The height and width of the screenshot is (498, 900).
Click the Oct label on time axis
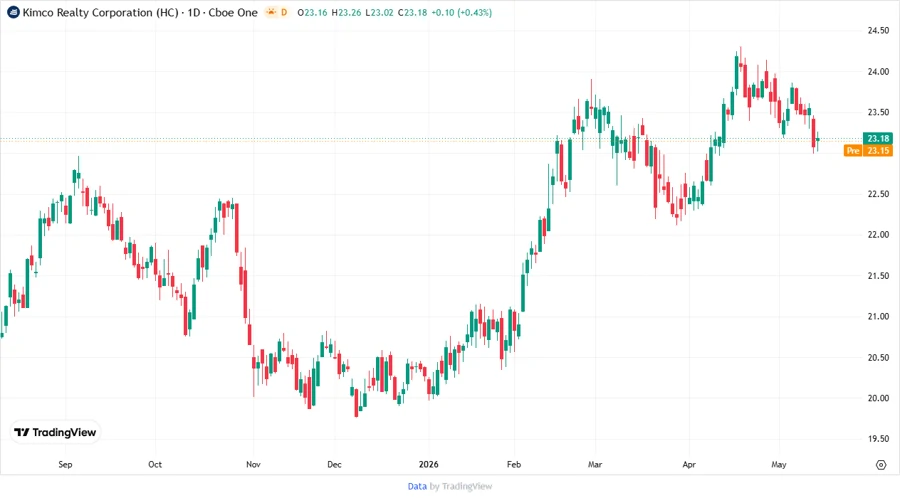coord(155,464)
